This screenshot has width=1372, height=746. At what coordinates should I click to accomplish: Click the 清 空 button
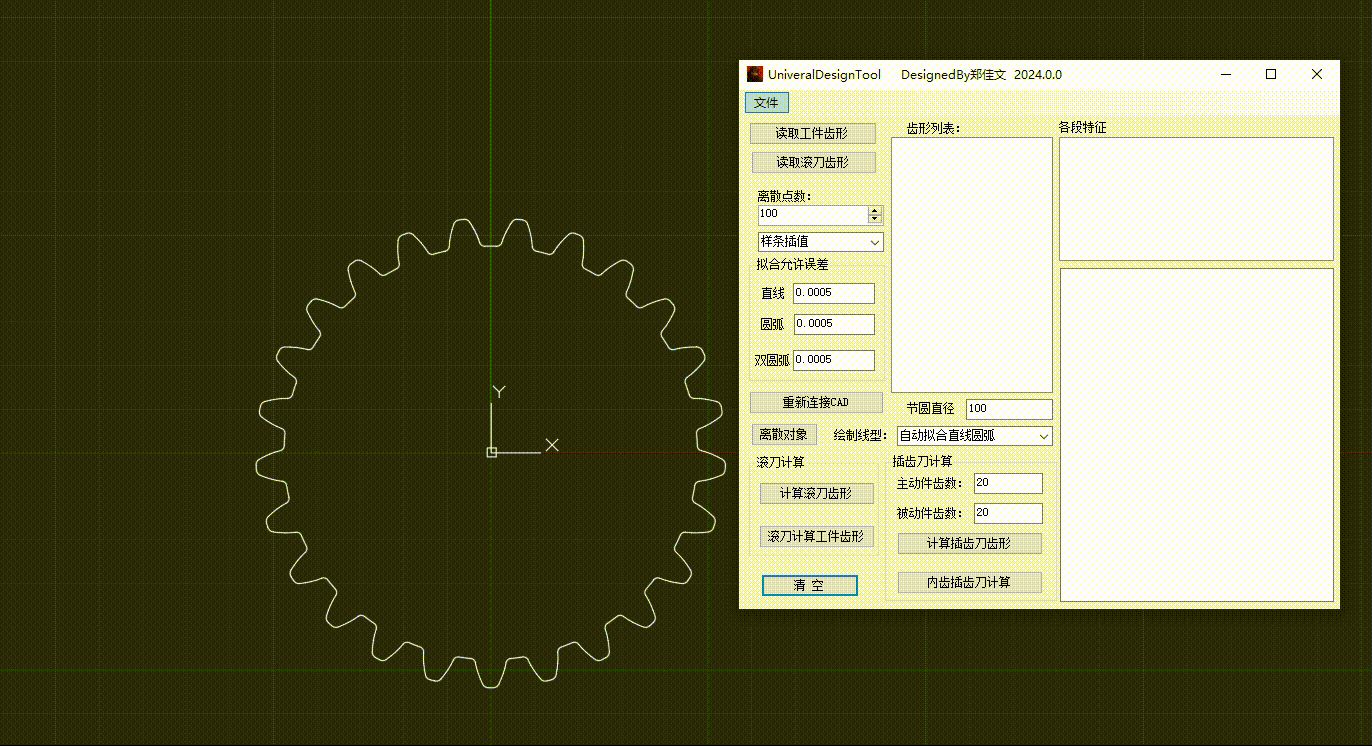809,585
